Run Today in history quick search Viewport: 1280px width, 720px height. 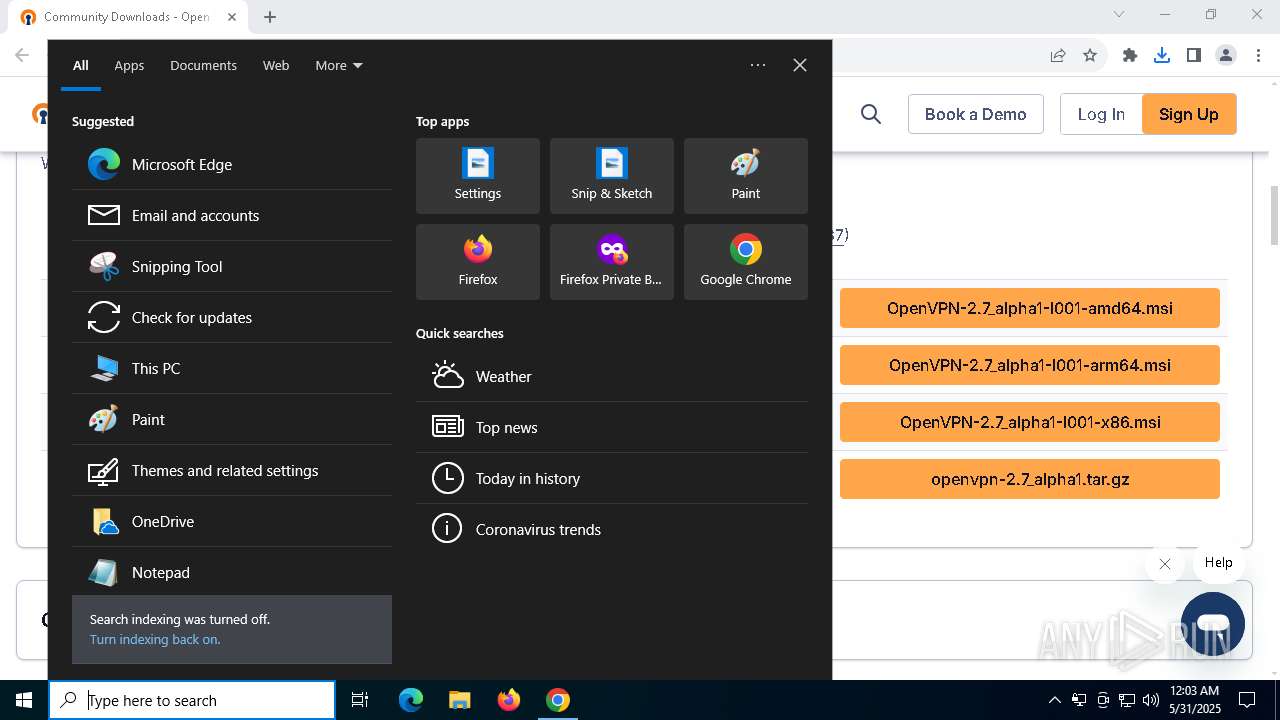point(612,479)
